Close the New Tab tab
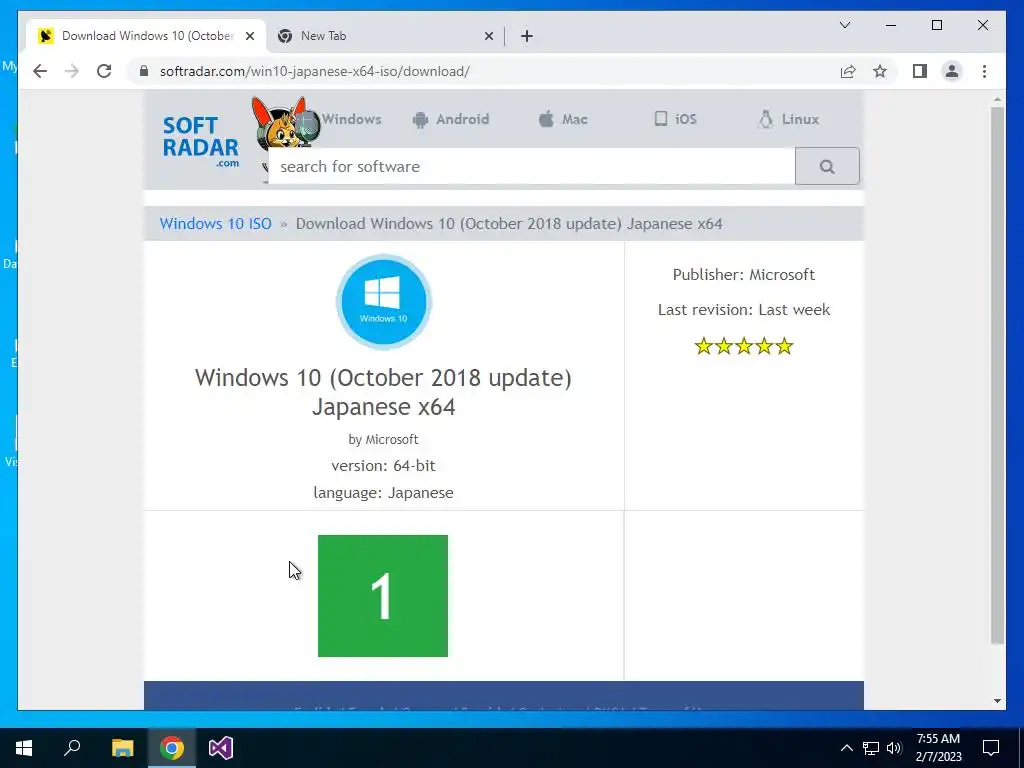Viewport: 1024px width, 768px height. click(488, 36)
